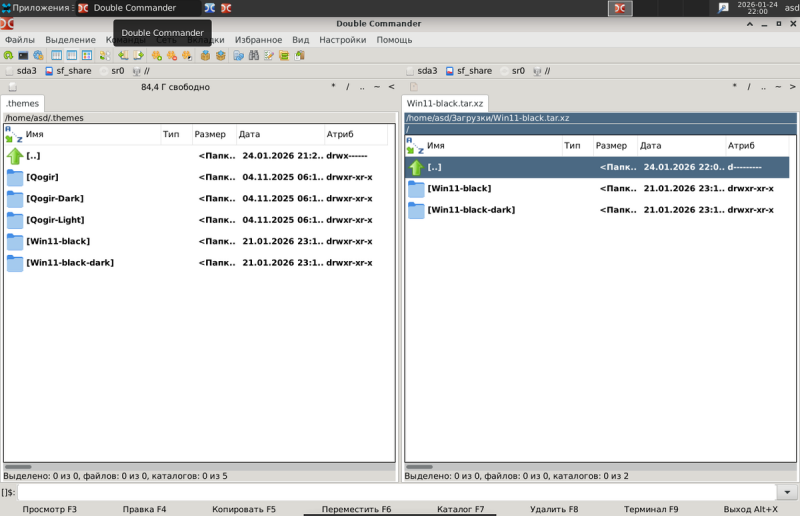The image size is (800, 516).
Task: Click the network // button in right panel
Action: point(542,71)
